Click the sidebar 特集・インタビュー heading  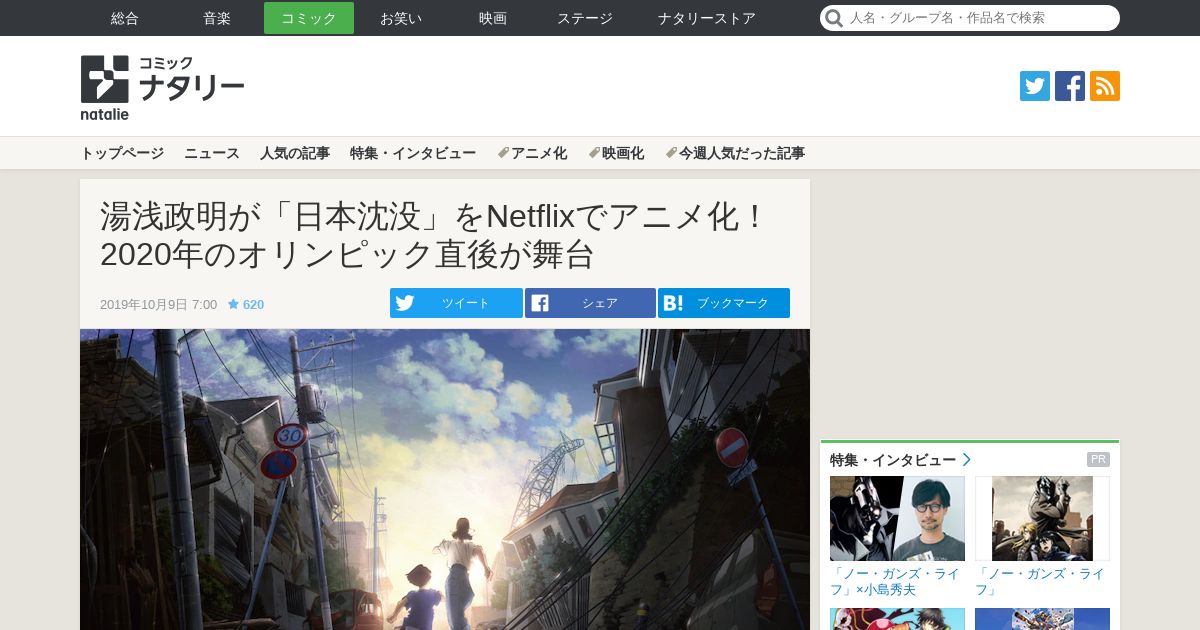pyautogui.click(x=893, y=460)
